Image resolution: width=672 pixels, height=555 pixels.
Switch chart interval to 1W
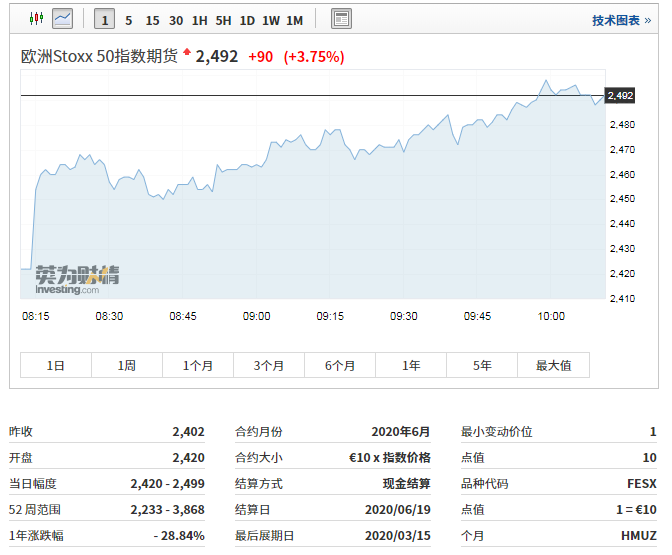[271, 20]
